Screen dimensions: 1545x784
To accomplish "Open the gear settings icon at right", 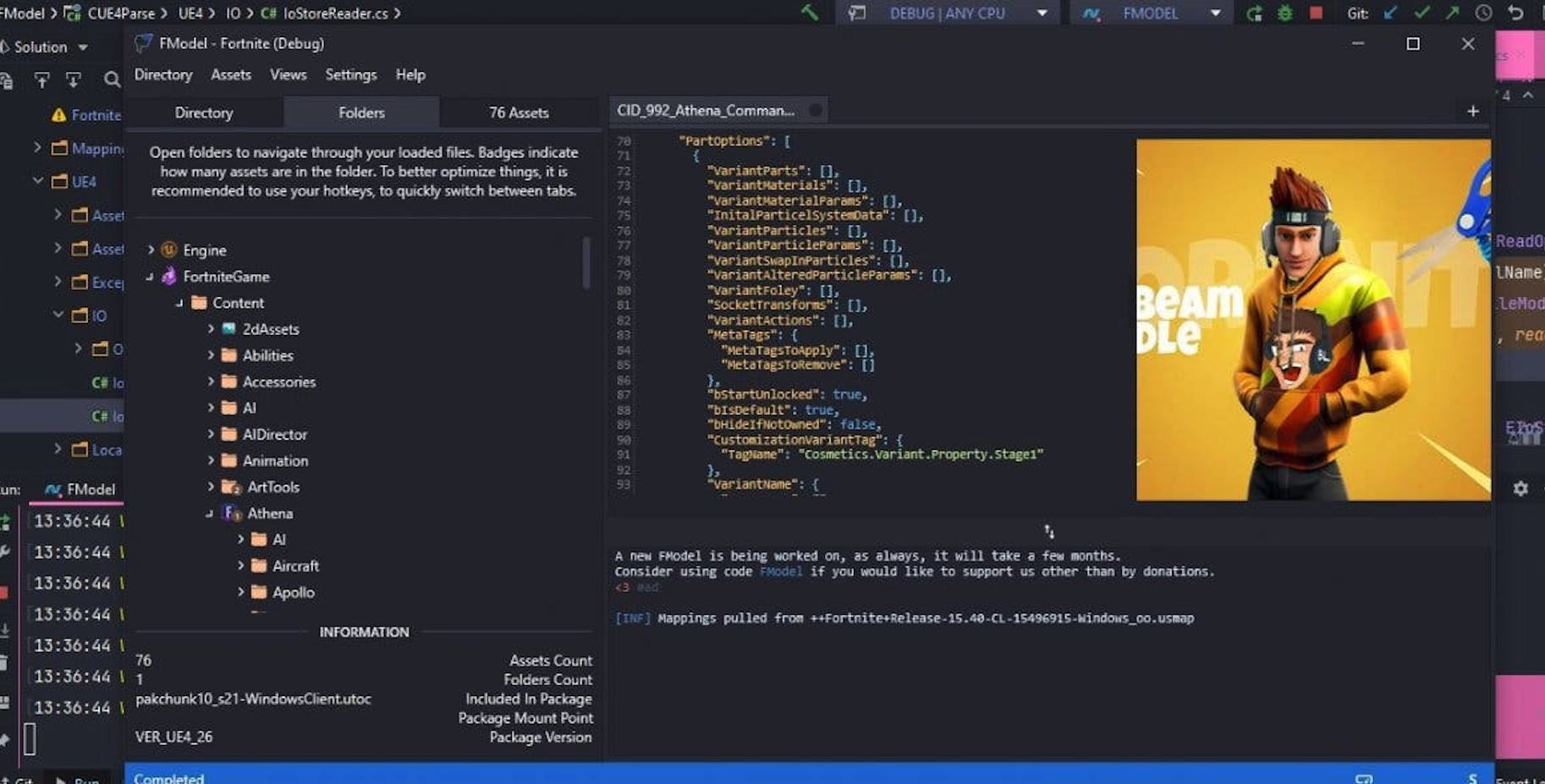I will coord(1520,489).
